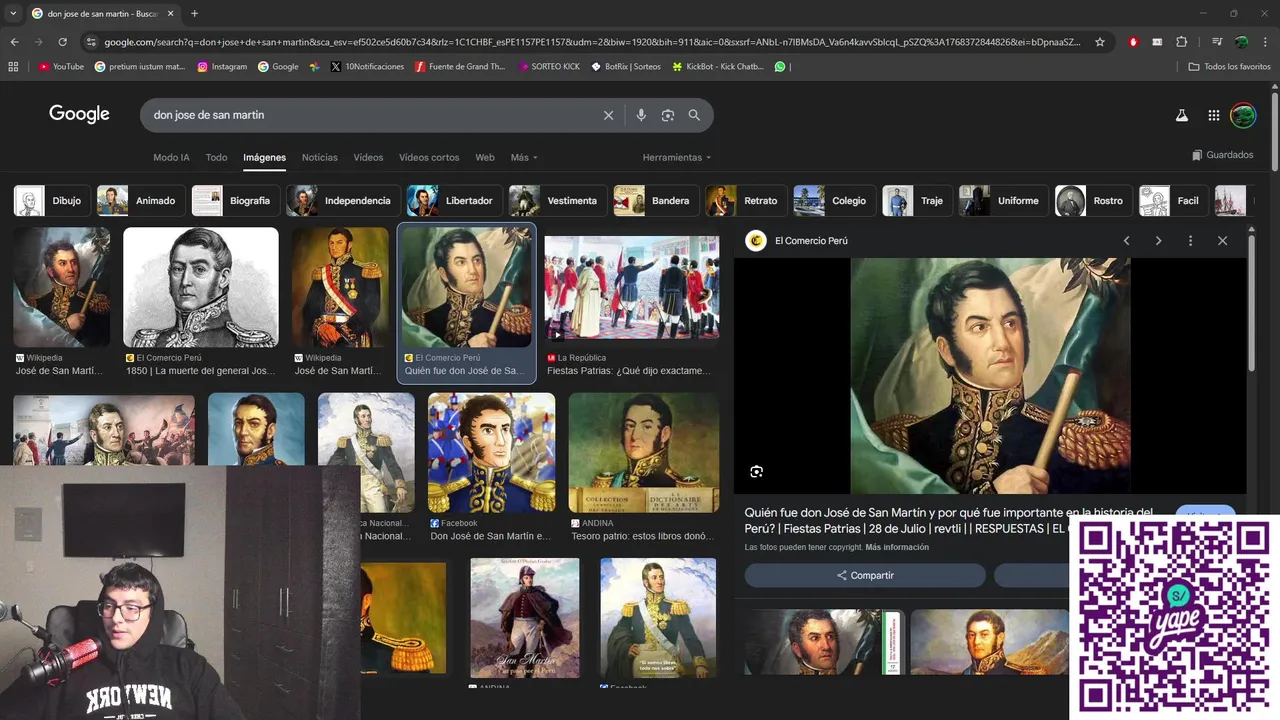Open the BotRix | Sorteos bookmark
The image size is (1280, 720).
pyautogui.click(x=625, y=67)
